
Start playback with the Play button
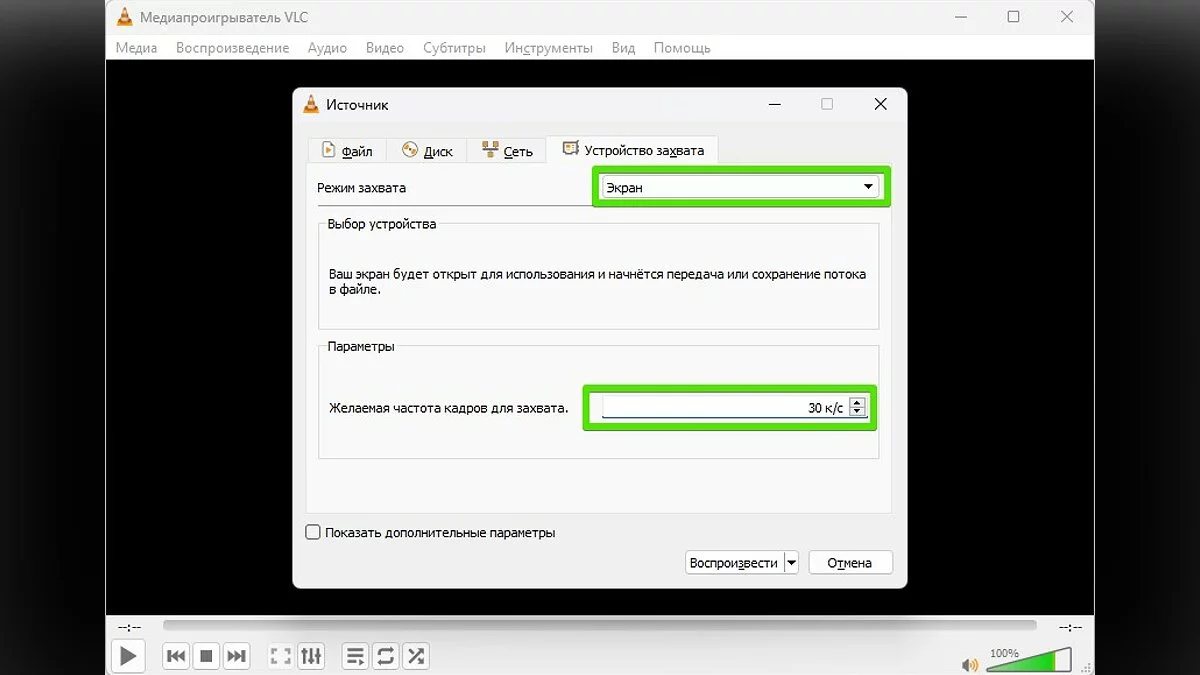[128, 656]
